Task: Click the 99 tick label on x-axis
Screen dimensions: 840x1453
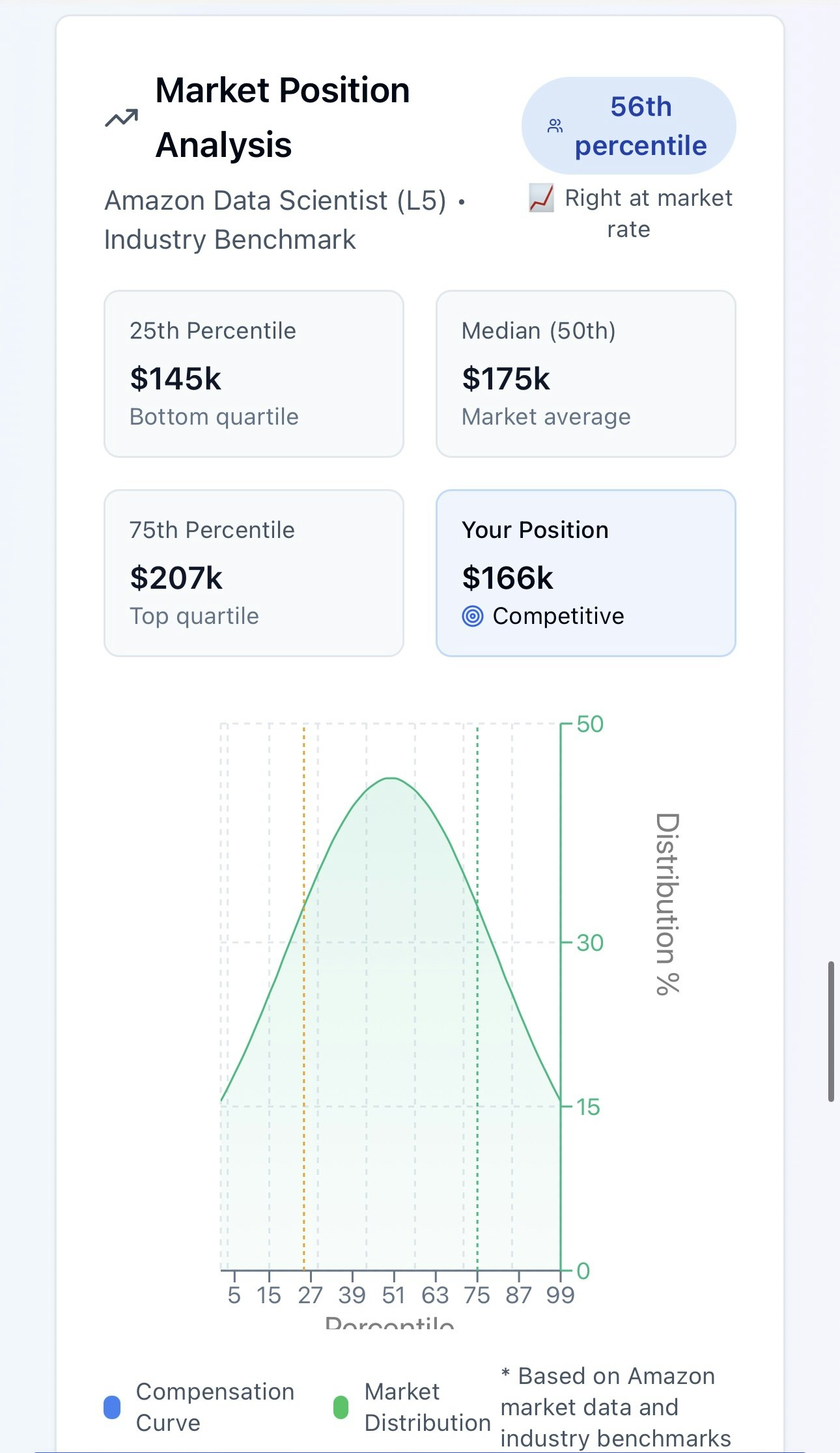Action: tap(561, 1295)
